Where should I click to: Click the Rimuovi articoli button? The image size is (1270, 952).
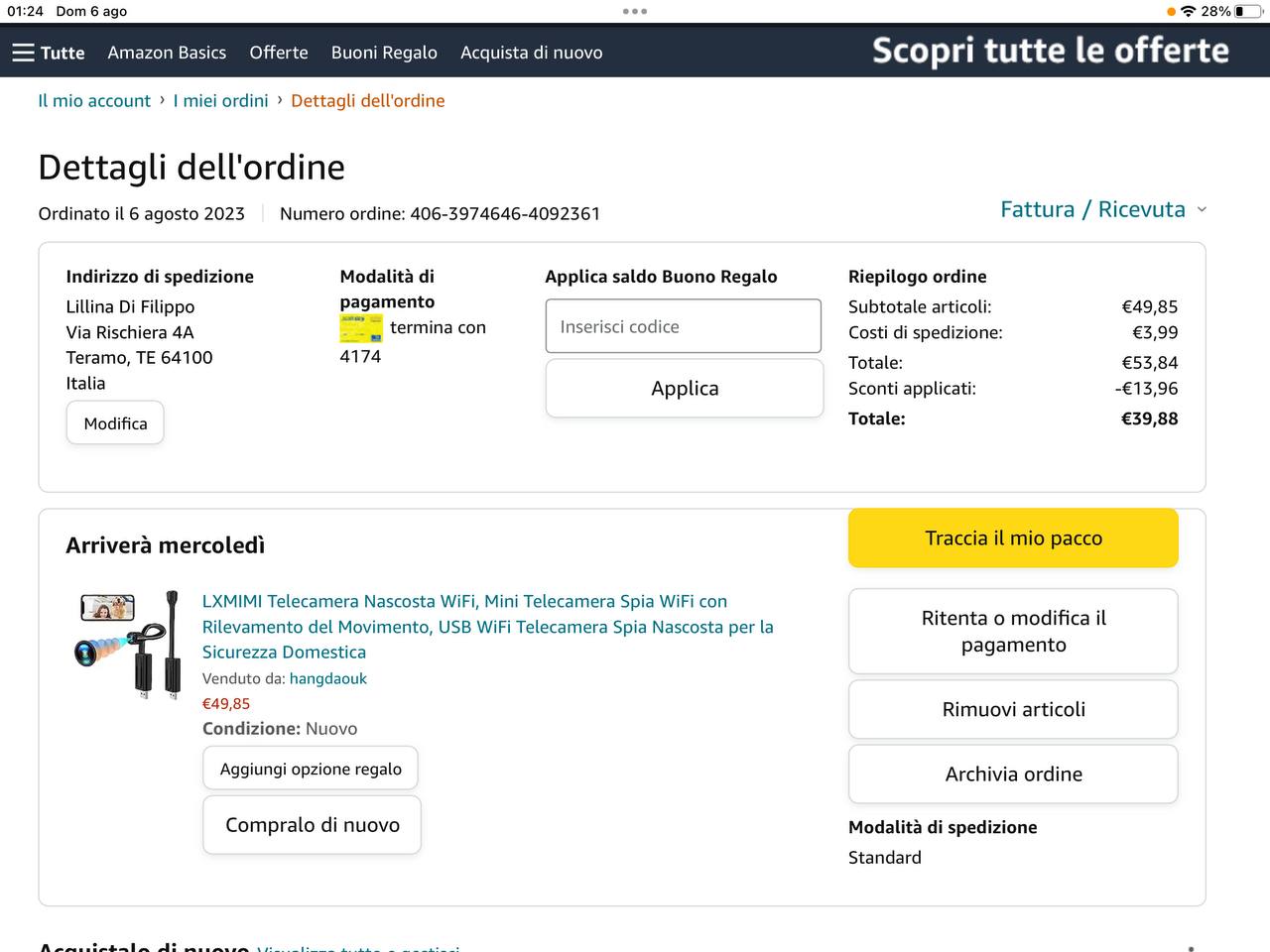[1013, 709]
